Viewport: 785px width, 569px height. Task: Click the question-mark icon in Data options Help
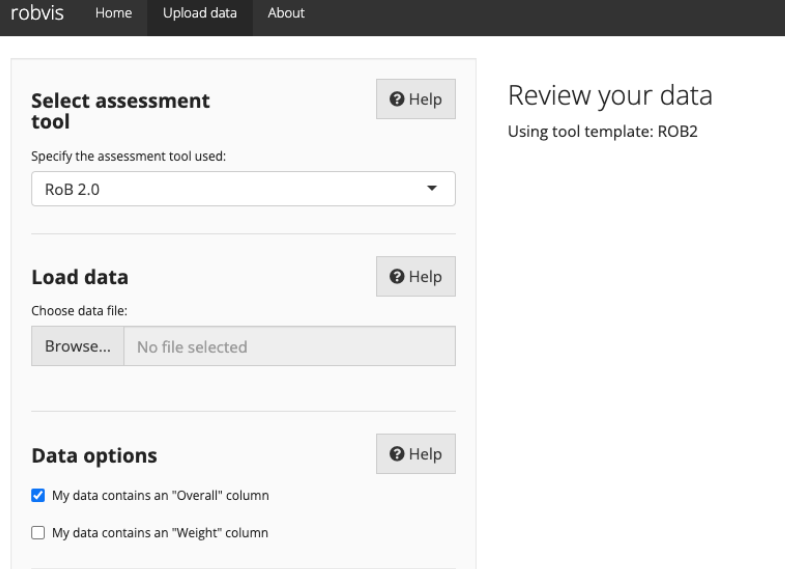point(397,454)
